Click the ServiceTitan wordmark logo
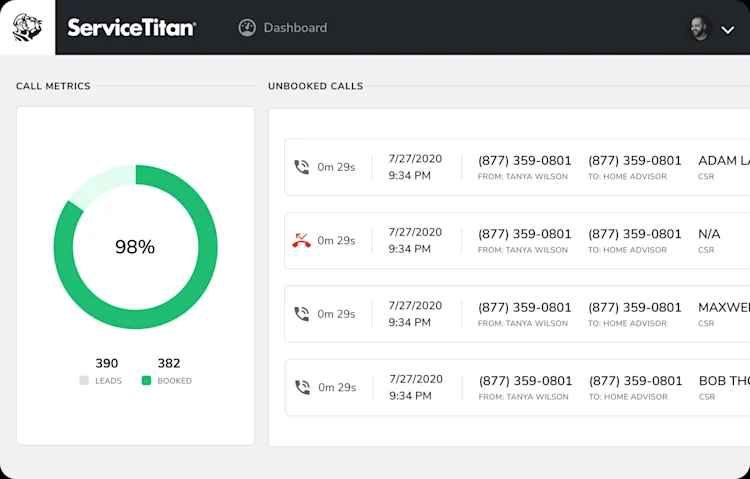 pyautogui.click(x=132, y=28)
